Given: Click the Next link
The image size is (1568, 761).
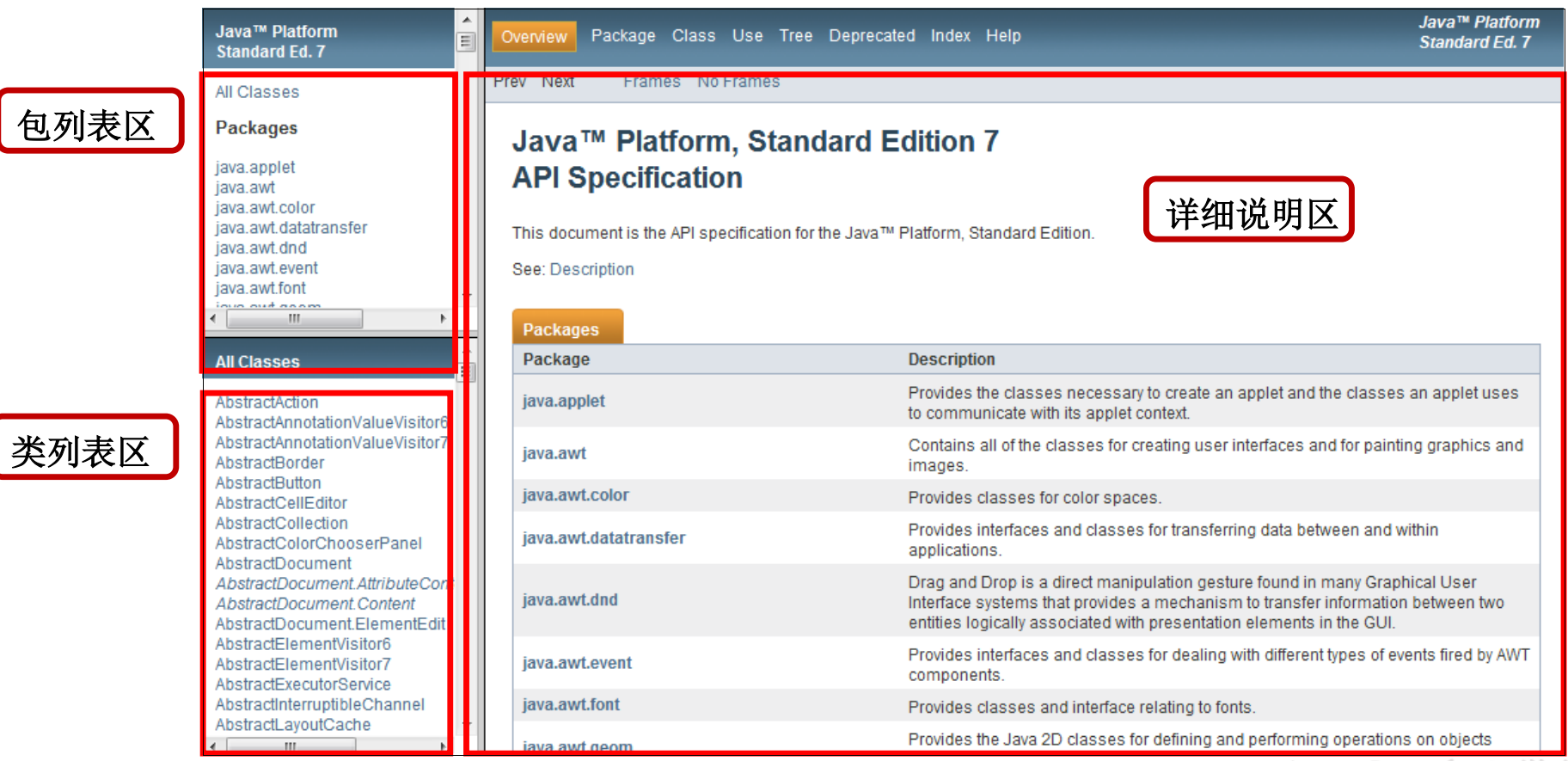Looking at the screenshot, I should [558, 82].
